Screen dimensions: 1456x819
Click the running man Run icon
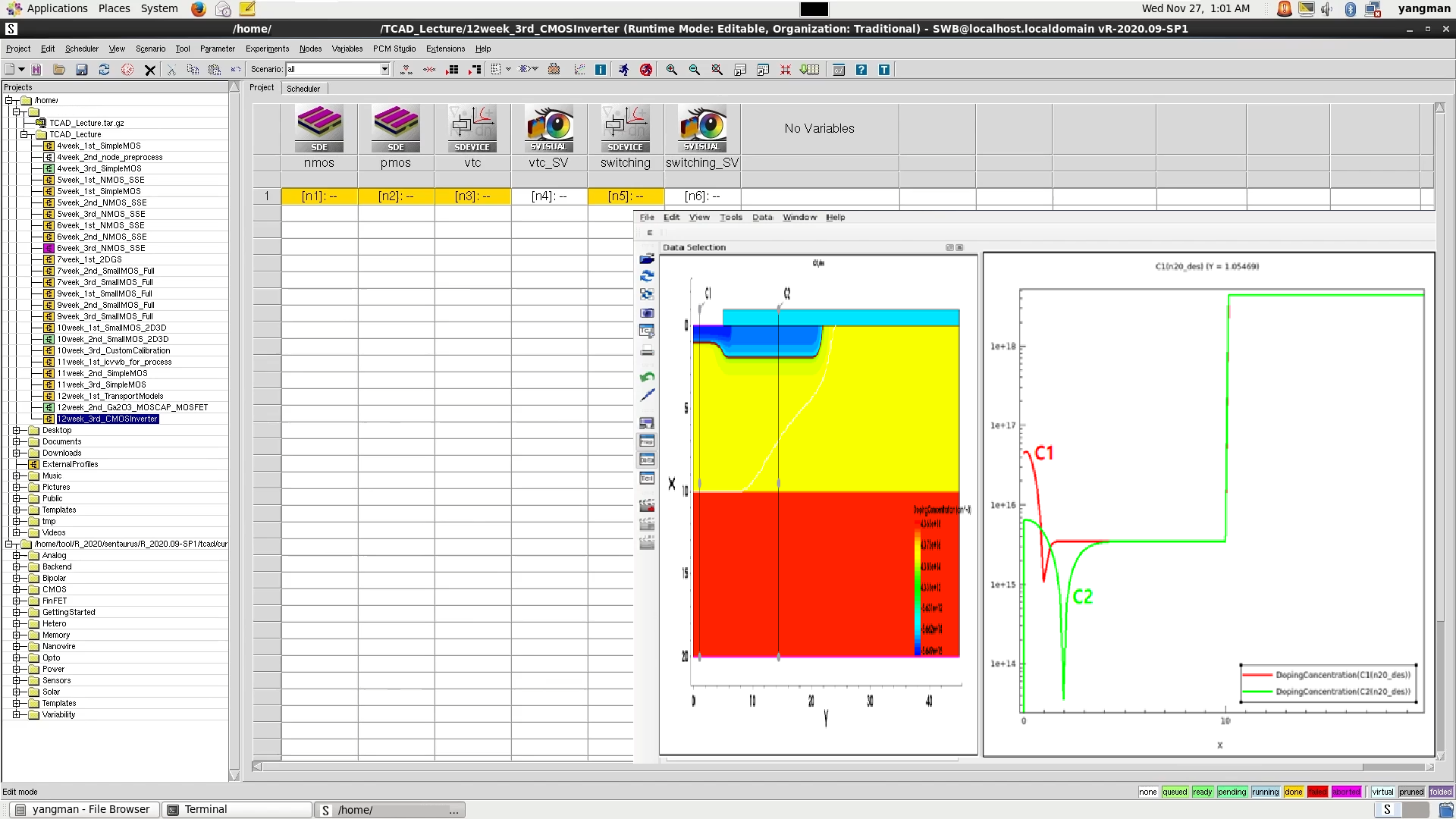tap(623, 70)
